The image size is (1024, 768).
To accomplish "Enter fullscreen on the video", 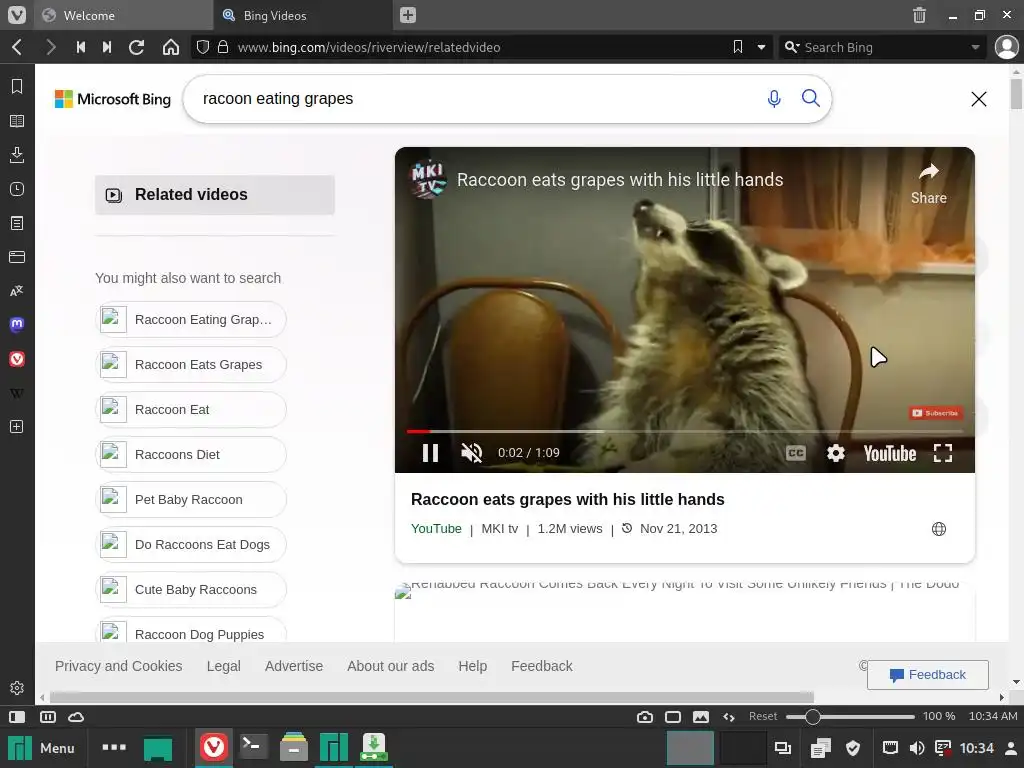I will (943, 453).
